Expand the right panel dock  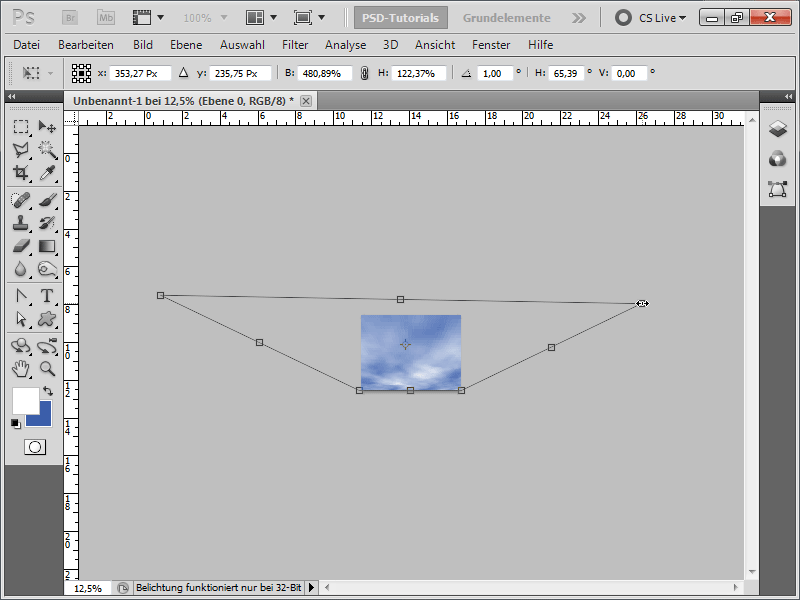coord(788,96)
